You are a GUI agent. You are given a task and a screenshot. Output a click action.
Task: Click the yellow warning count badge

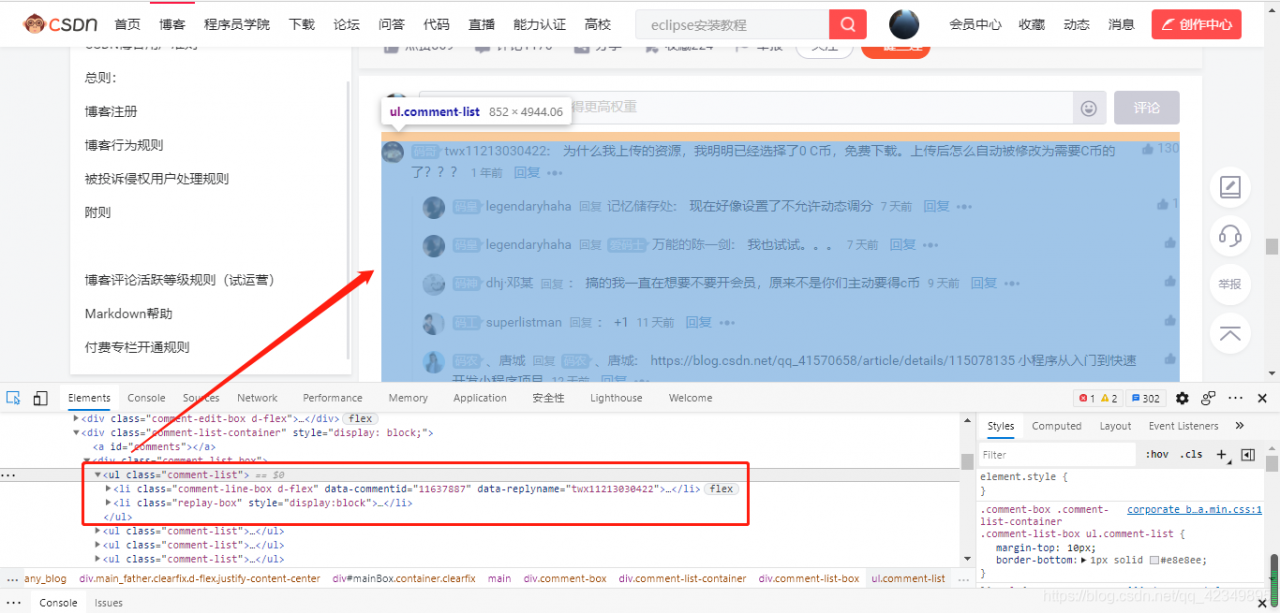[x=1109, y=398]
